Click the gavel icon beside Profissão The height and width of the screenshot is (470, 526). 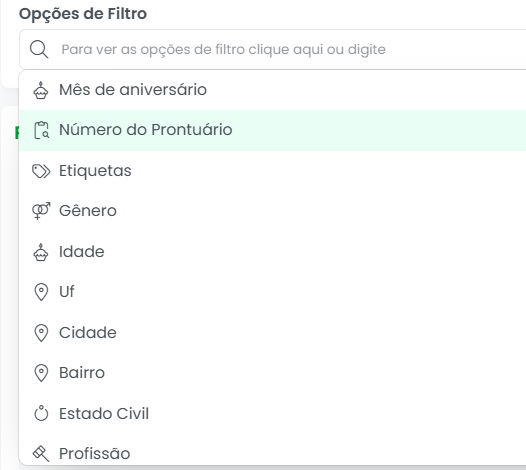click(x=41, y=454)
